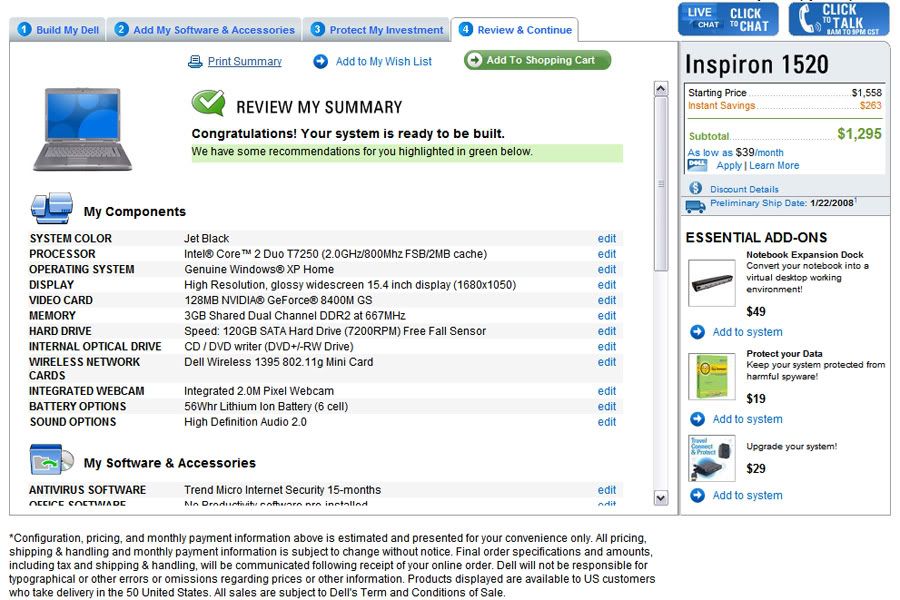Click the step 3 circle on Protect My Investment tab
The width and height of the screenshot is (900, 600).
click(317, 29)
